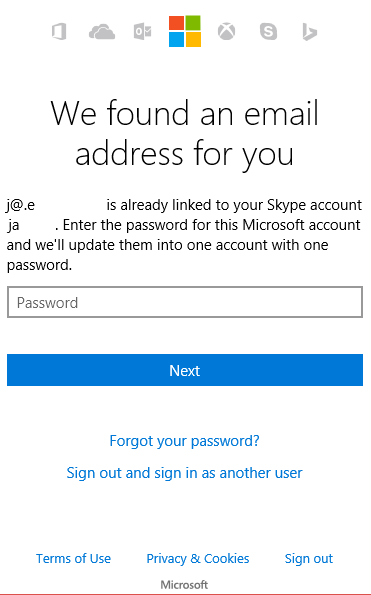This screenshot has height=595, width=371.
Task: Click the blue Next button
Action: tap(185, 370)
